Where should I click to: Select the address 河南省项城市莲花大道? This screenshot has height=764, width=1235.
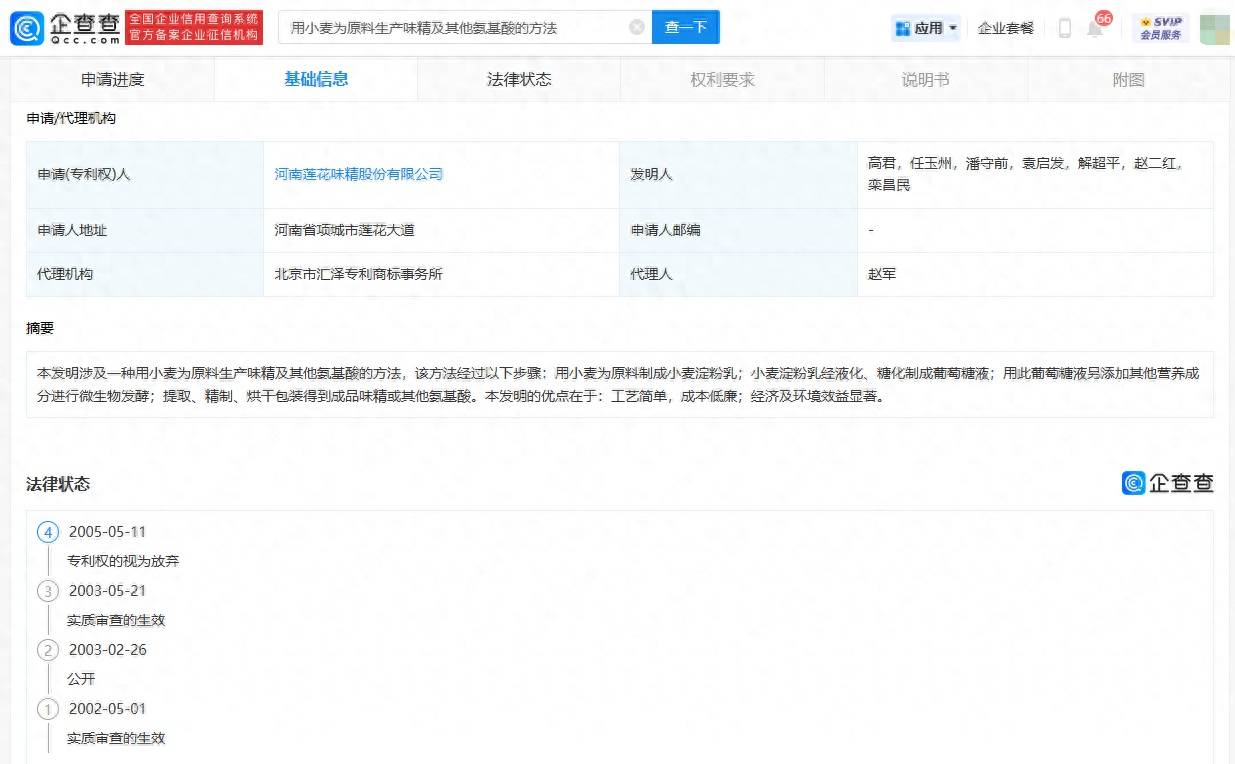(345, 230)
